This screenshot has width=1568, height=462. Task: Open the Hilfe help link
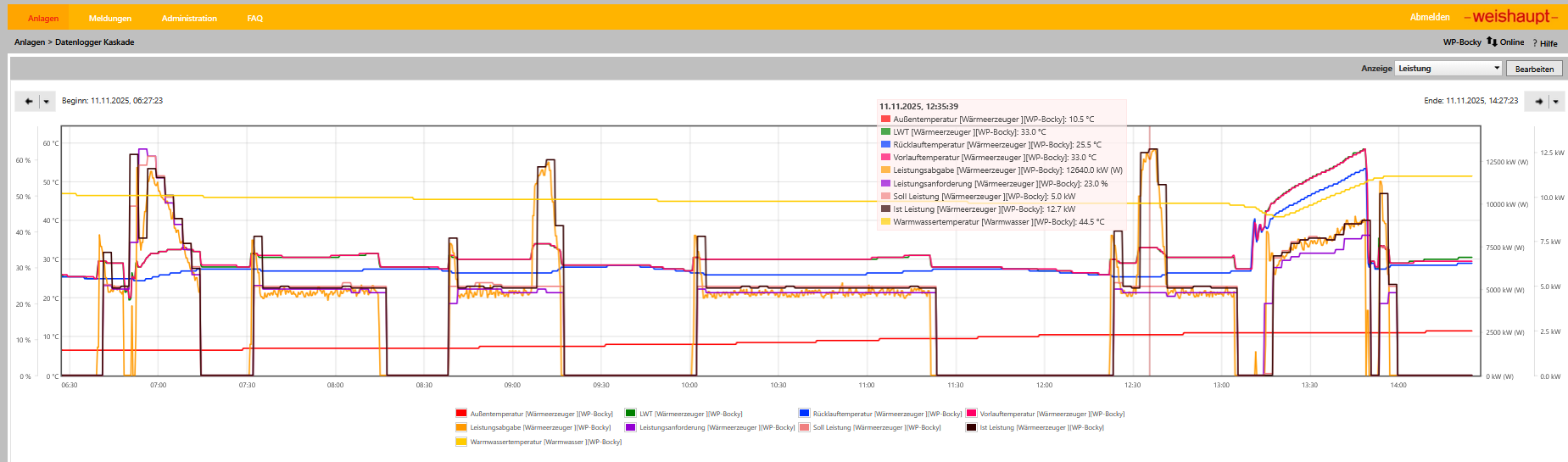pos(1547,43)
